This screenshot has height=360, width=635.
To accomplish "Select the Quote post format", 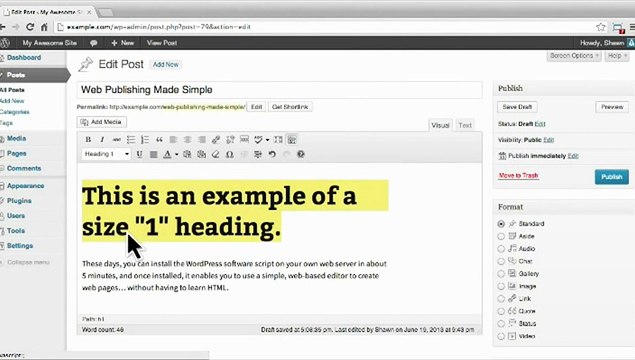I will [501, 311].
